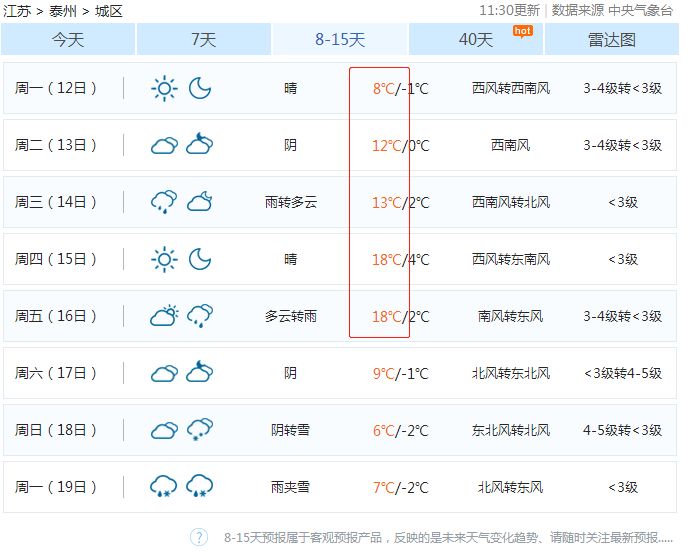
Task: Switch to the 7天 forecast tab
Action: point(203,40)
